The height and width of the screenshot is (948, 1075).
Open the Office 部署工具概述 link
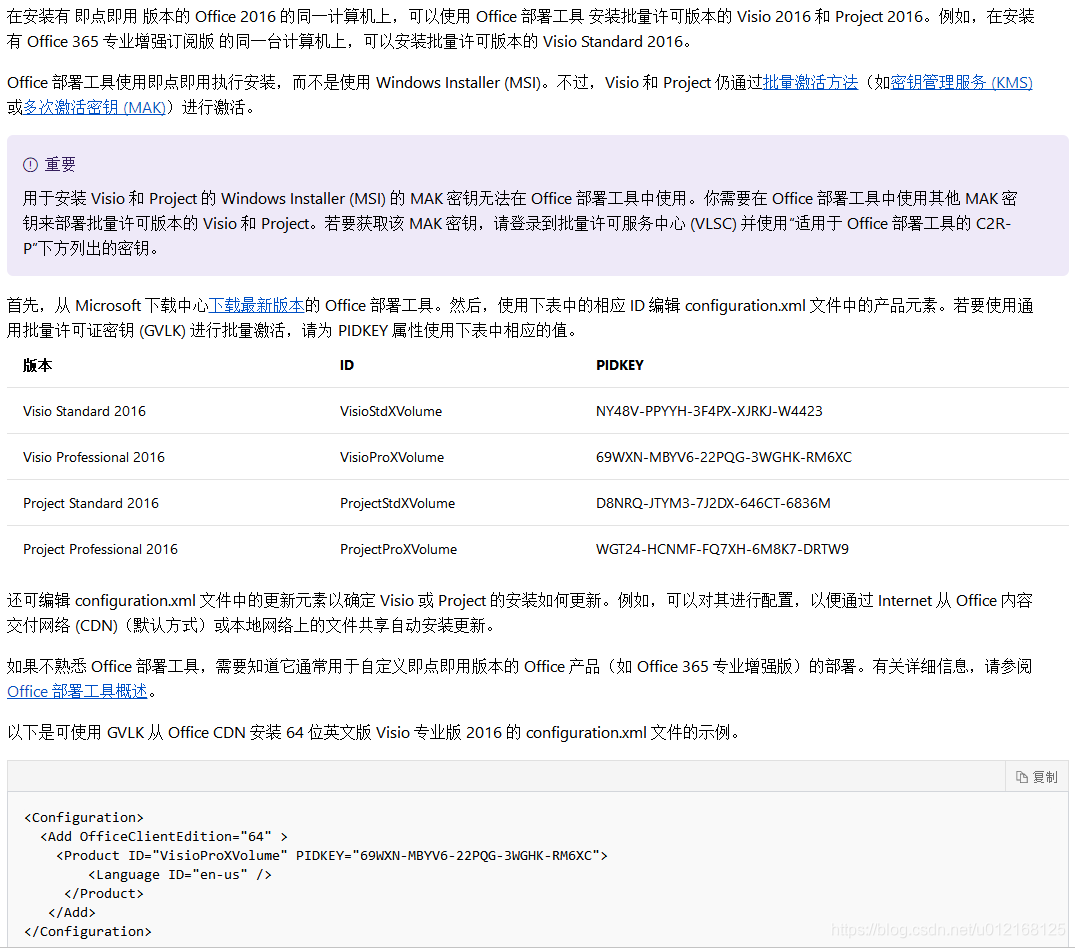click(x=77, y=692)
